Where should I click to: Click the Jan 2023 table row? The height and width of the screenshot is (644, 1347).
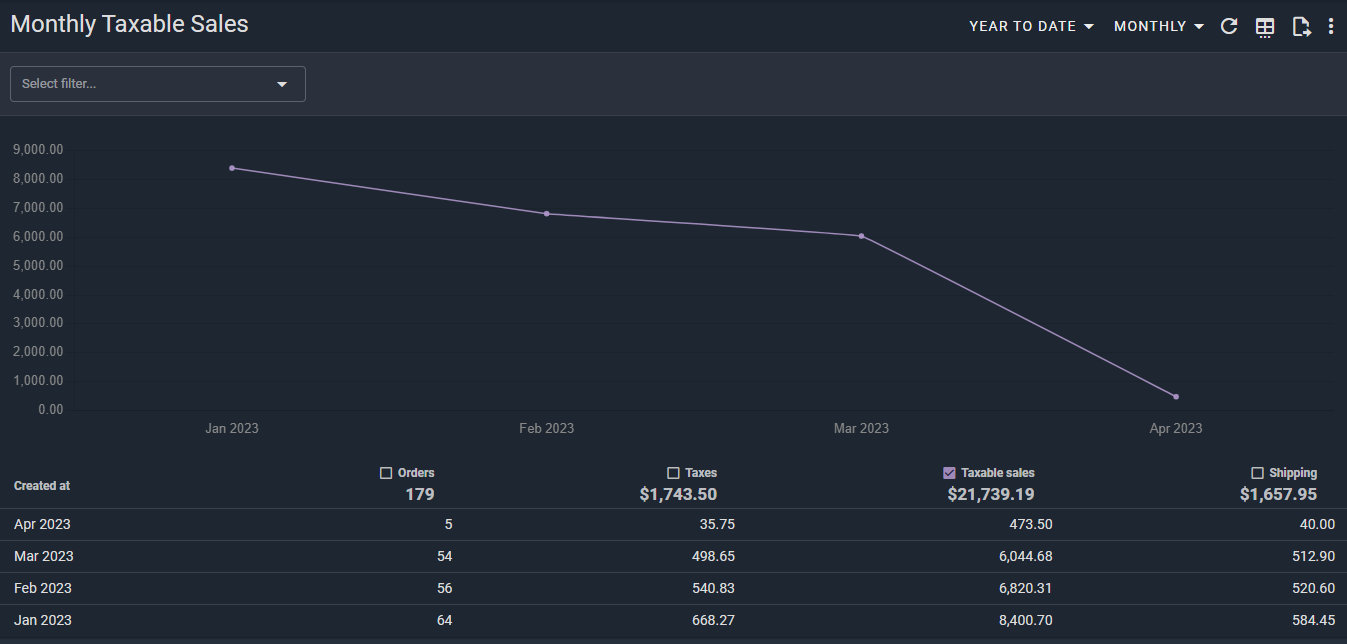(x=42, y=620)
